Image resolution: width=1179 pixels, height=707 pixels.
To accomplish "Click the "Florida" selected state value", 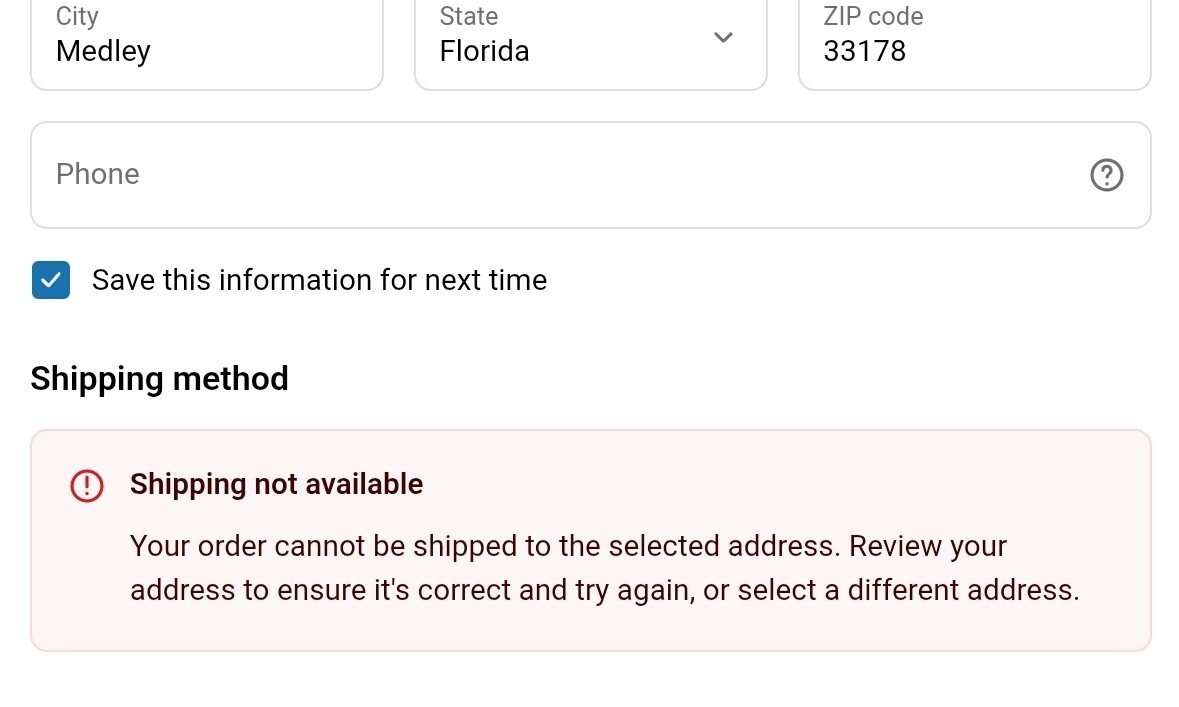I will (484, 51).
